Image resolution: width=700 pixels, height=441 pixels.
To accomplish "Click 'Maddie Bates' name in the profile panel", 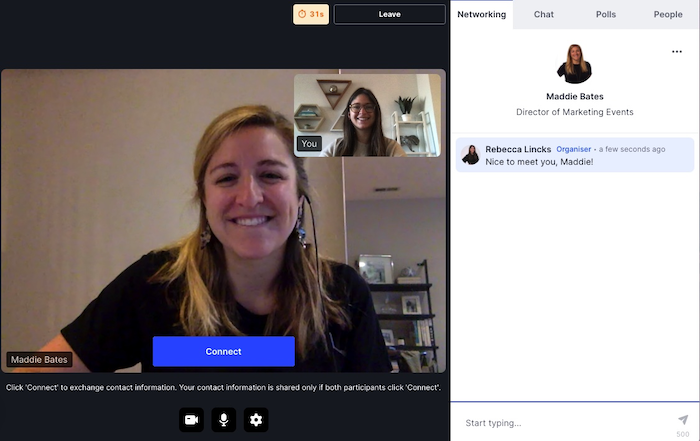I will pos(575,96).
